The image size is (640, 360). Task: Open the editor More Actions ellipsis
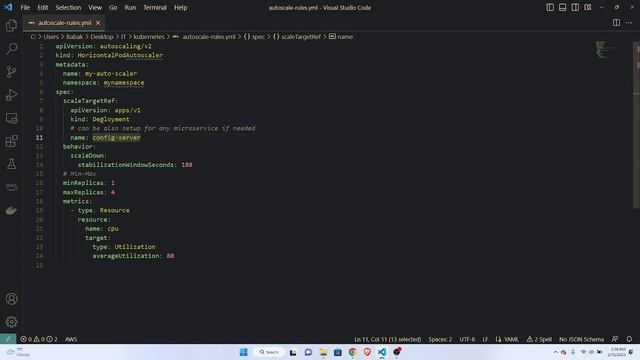[629, 23]
